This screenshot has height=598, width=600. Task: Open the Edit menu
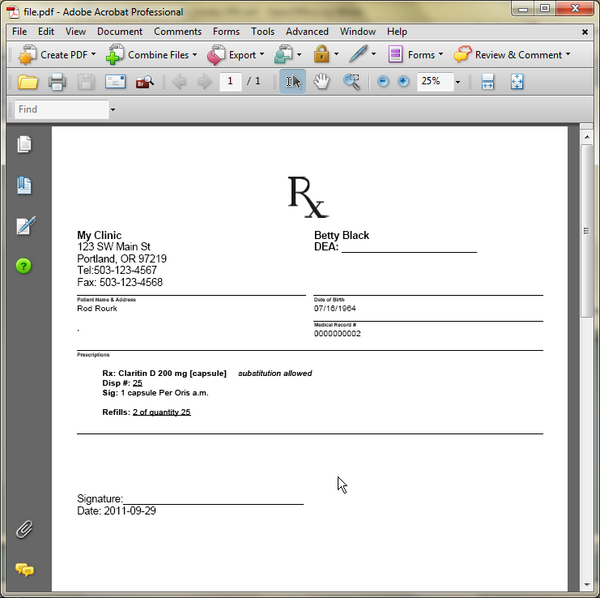tap(46, 31)
